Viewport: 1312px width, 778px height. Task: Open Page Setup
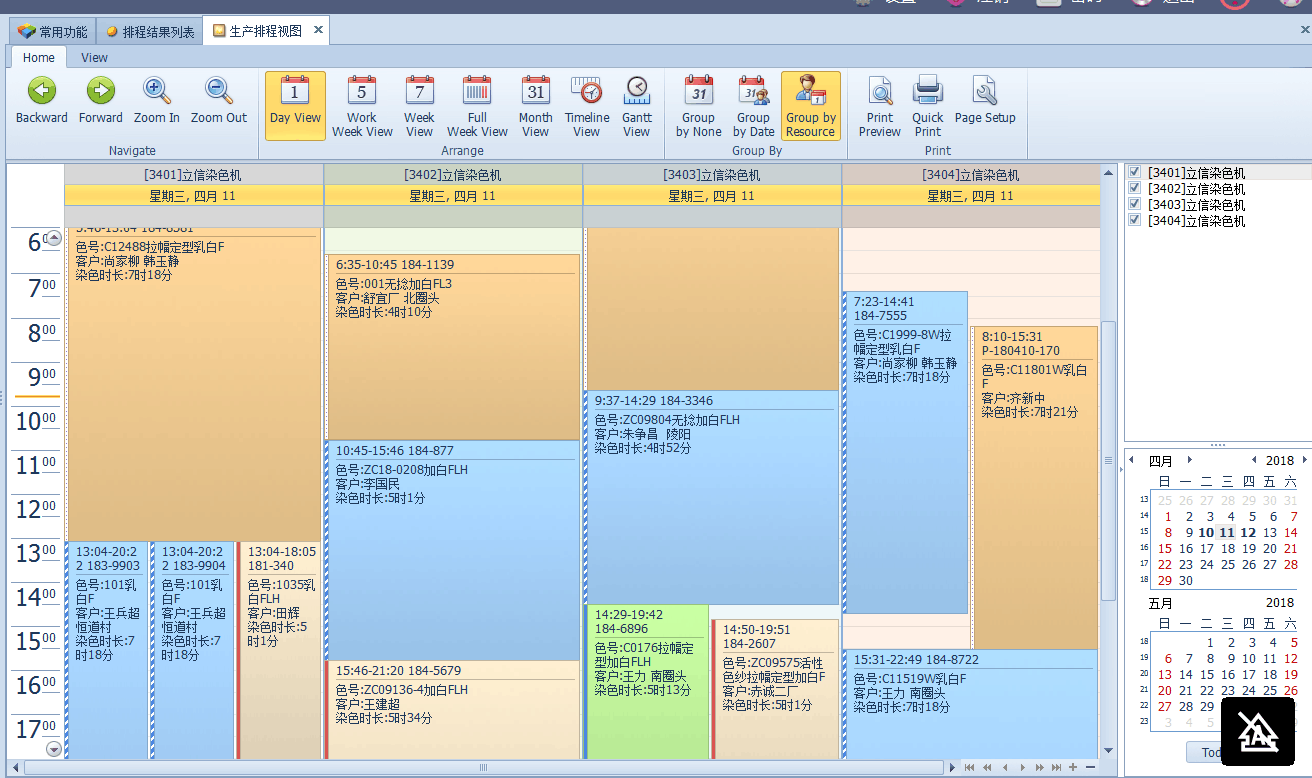pos(985,102)
